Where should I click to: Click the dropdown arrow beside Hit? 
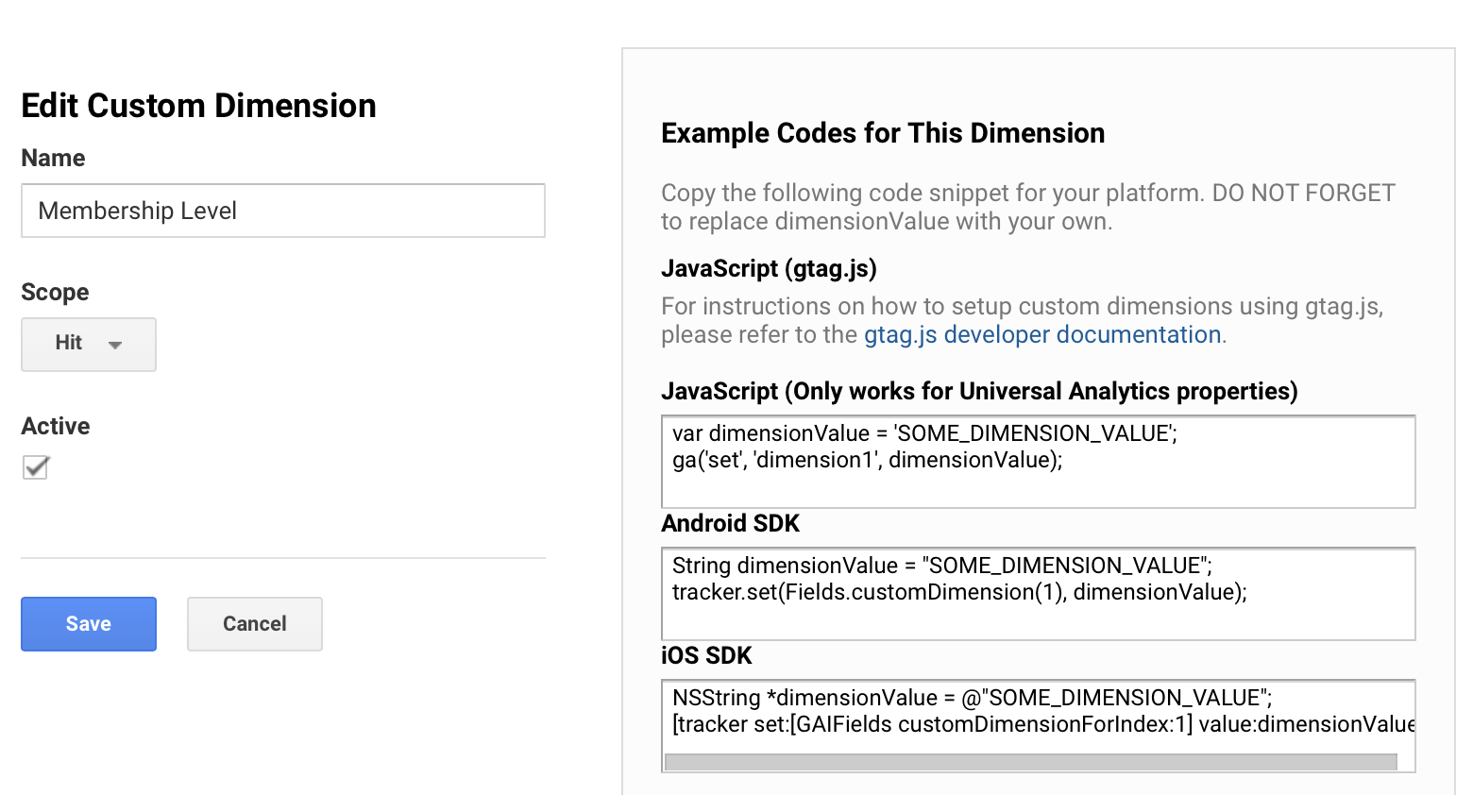(x=115, y=346)
